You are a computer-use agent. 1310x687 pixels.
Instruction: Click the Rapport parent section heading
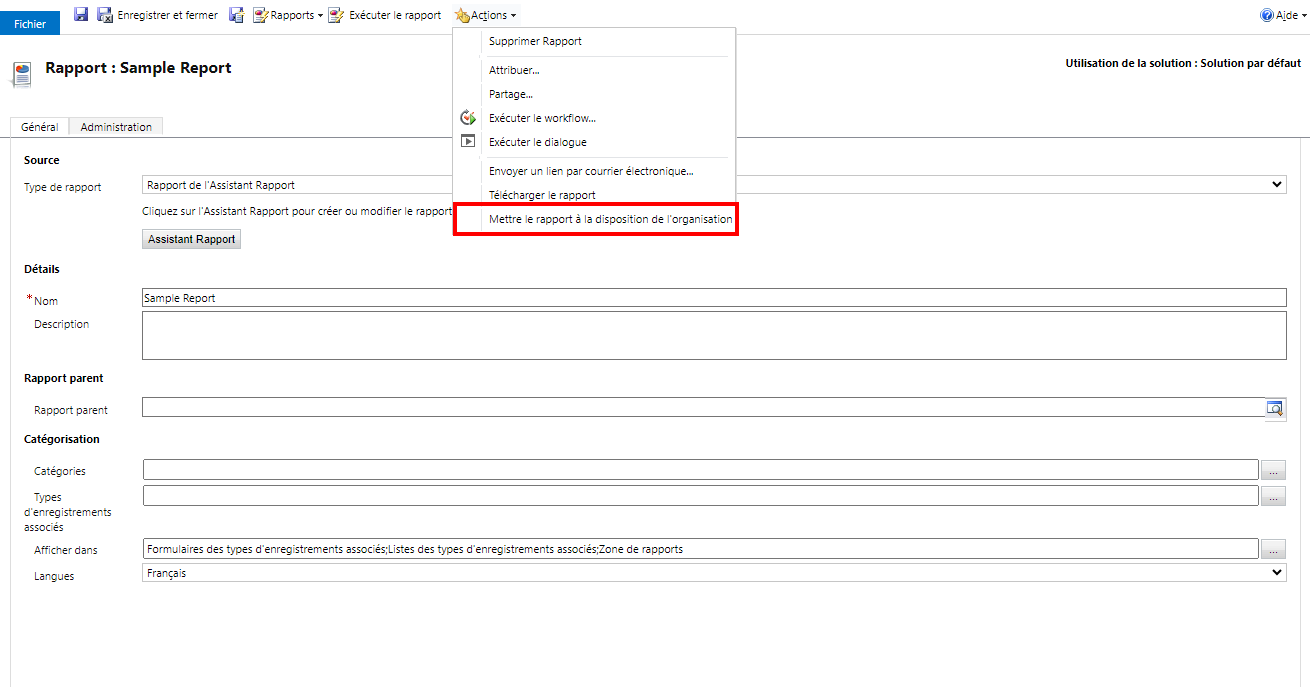point(64,378)
